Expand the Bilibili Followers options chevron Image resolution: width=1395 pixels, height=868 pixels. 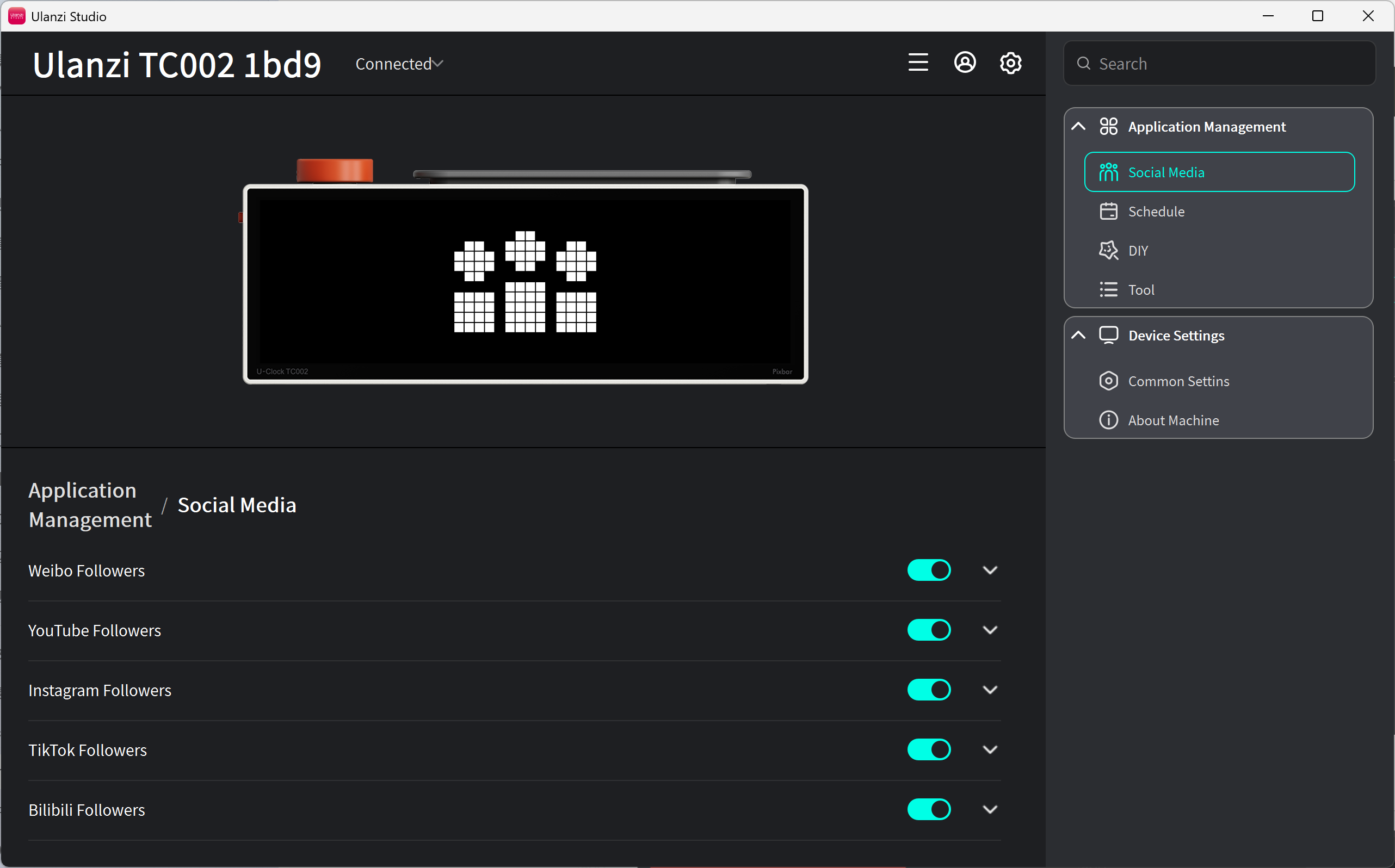(x=990, y=809)
